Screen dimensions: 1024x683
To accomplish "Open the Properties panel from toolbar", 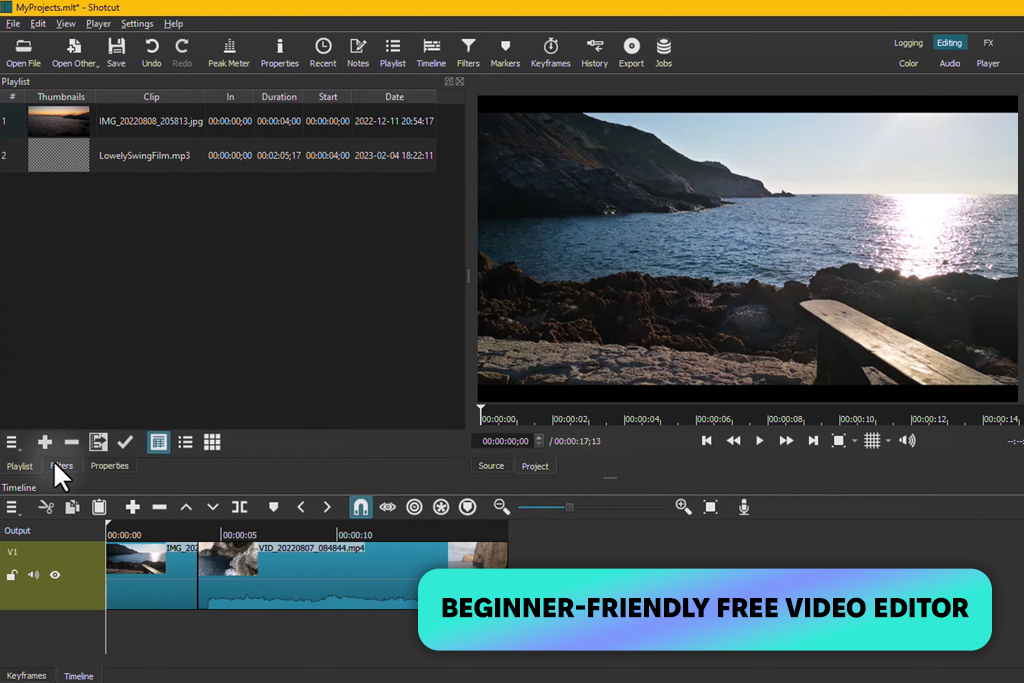I will coord(280,53).
